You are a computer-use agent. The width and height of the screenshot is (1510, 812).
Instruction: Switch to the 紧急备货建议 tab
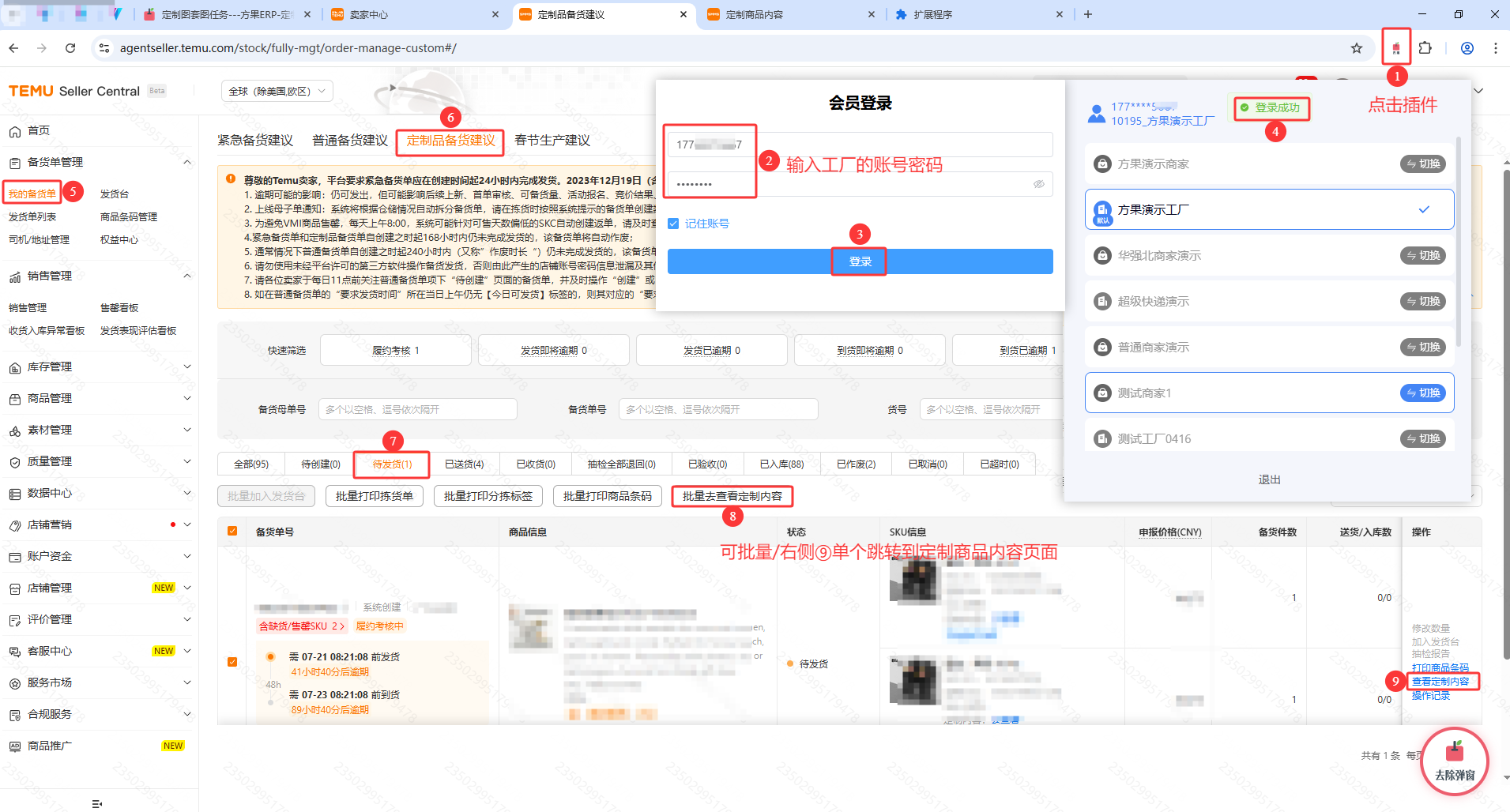click(x=255, y=141)
